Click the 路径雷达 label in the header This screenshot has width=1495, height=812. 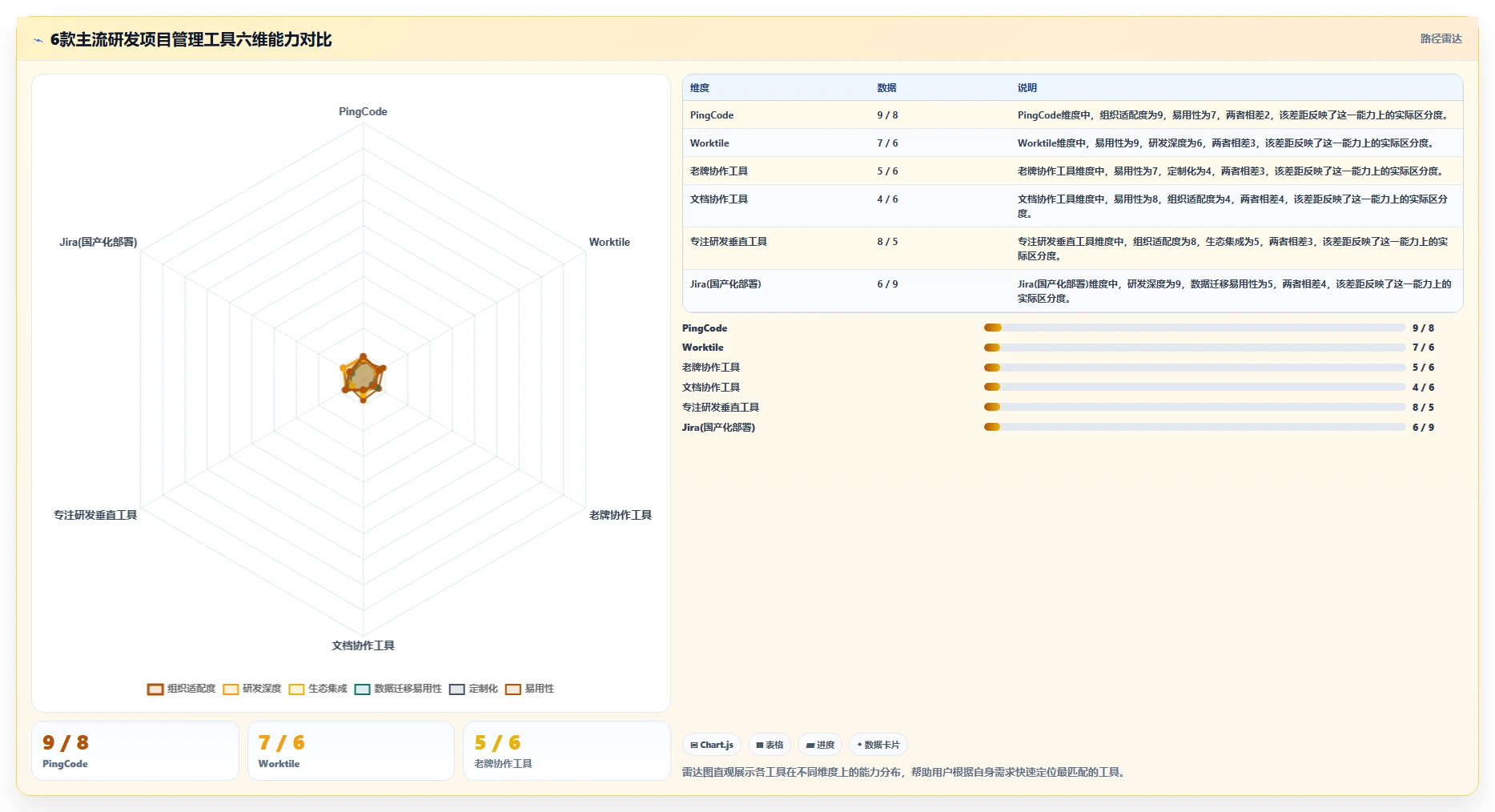pos(1441,38)
